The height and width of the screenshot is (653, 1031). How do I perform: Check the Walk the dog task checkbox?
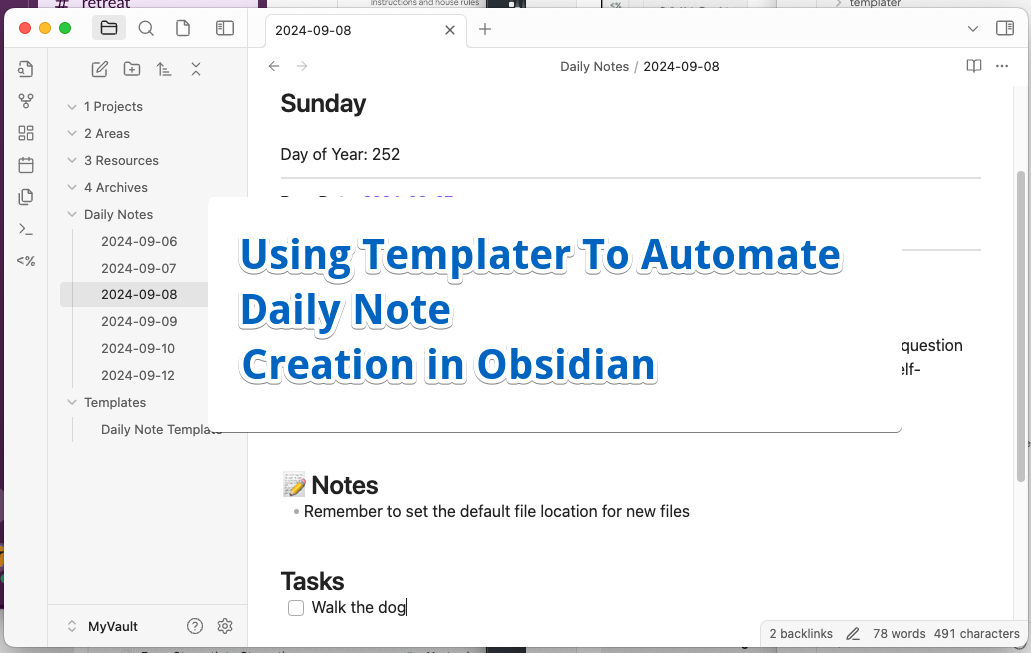coord(295,607)
